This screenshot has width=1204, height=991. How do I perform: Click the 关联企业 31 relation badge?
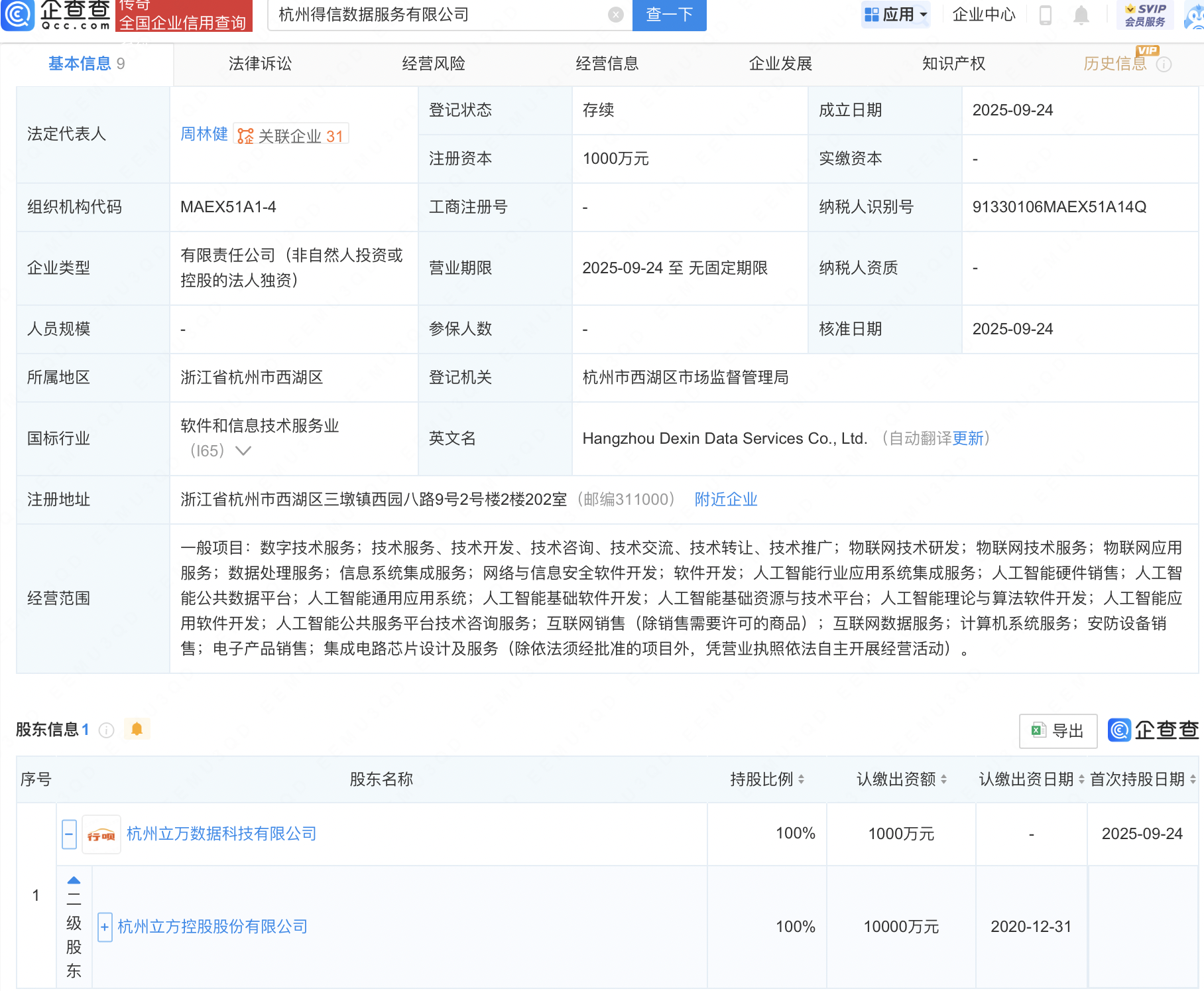[x=291, y=135]
